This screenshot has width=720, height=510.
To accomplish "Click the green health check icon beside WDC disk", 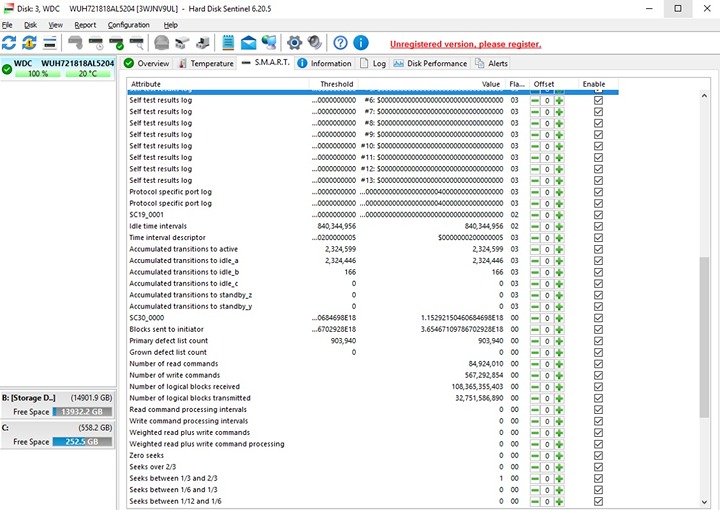I will 7,69.
